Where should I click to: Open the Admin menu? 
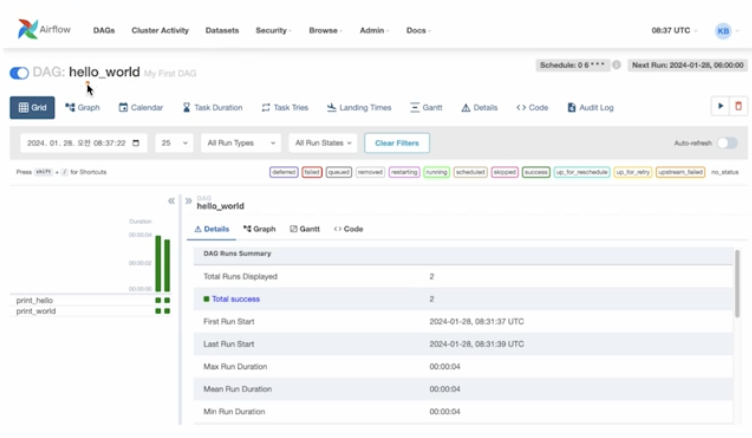tap(374, 30)
